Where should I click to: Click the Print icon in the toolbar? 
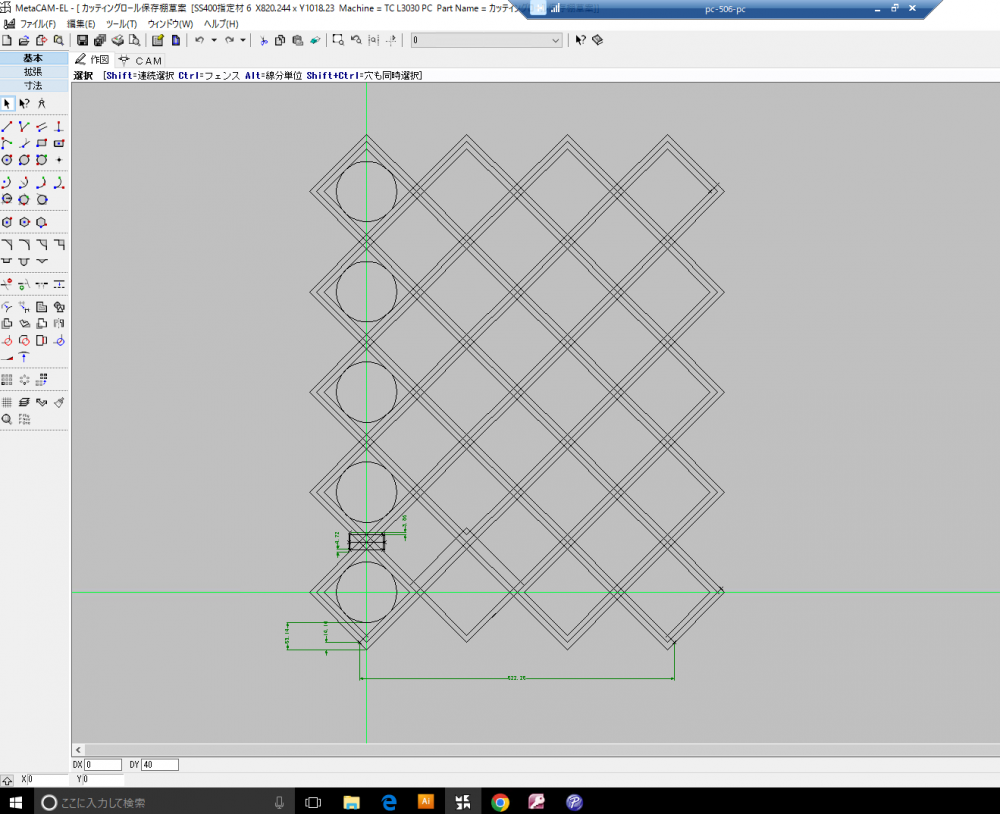click(116, 41)
